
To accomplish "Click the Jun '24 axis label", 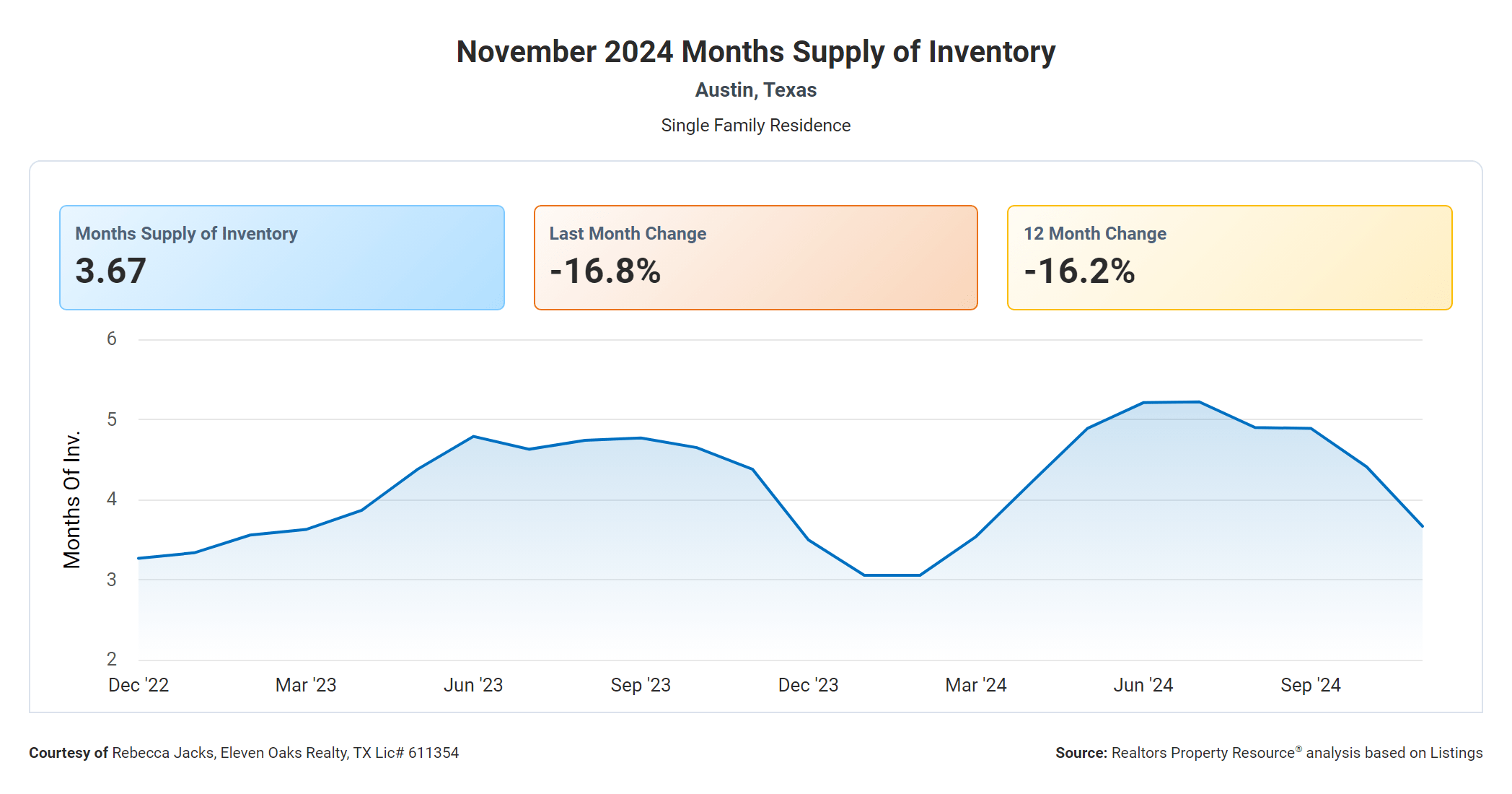I will tap(1143, 685).
